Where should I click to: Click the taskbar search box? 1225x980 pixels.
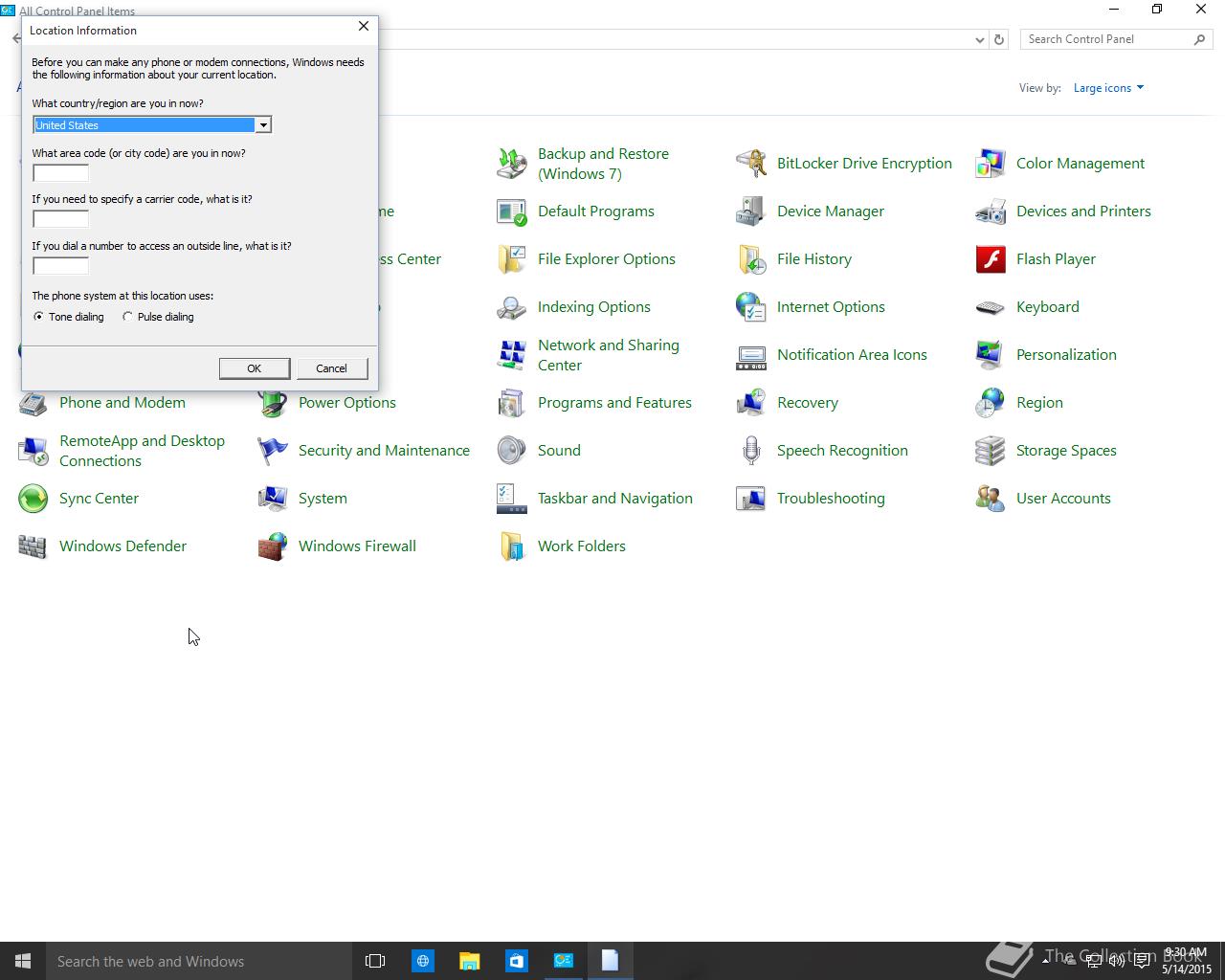(199, 961)
